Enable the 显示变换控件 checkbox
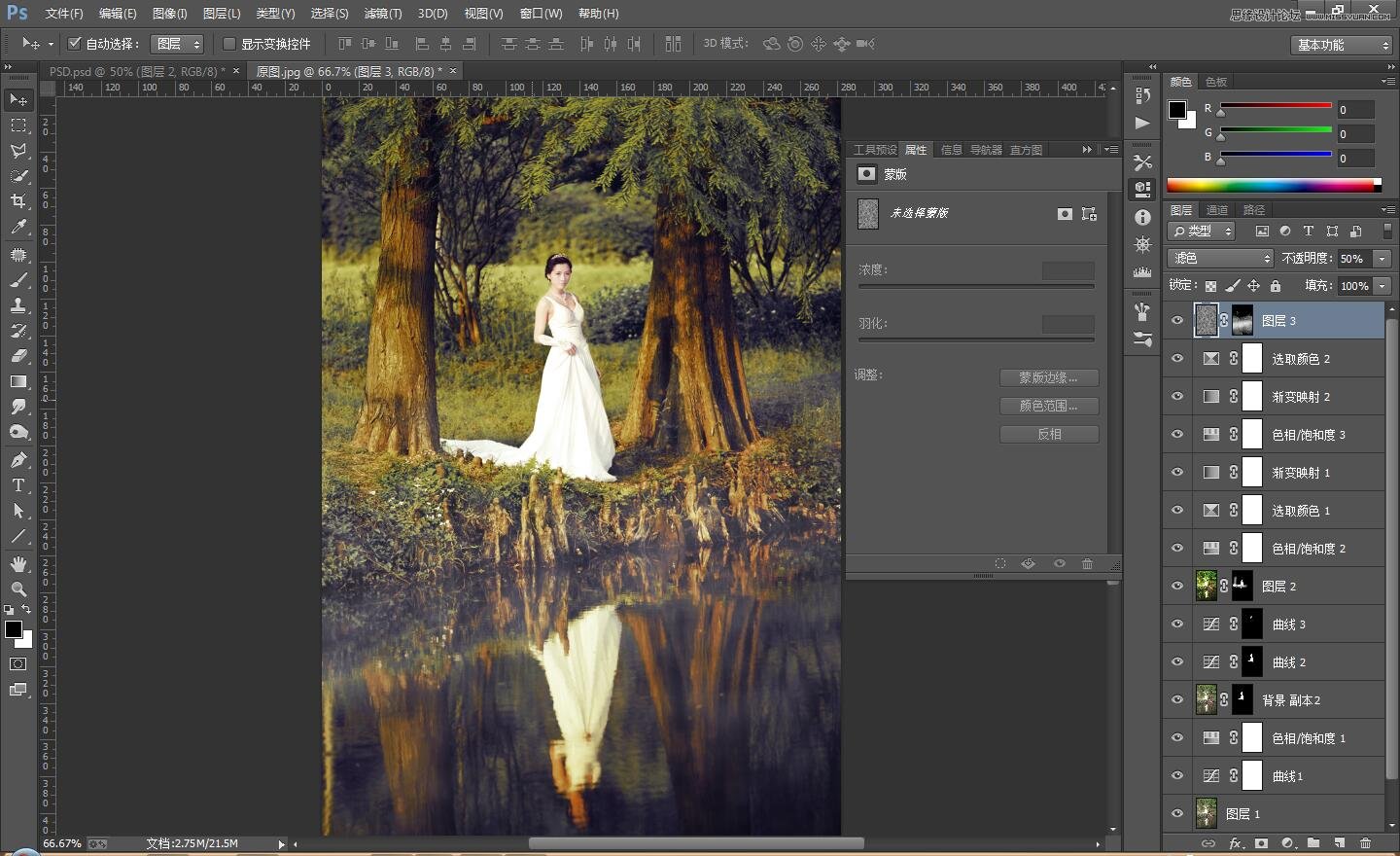1400x856 pixels. 229,44
